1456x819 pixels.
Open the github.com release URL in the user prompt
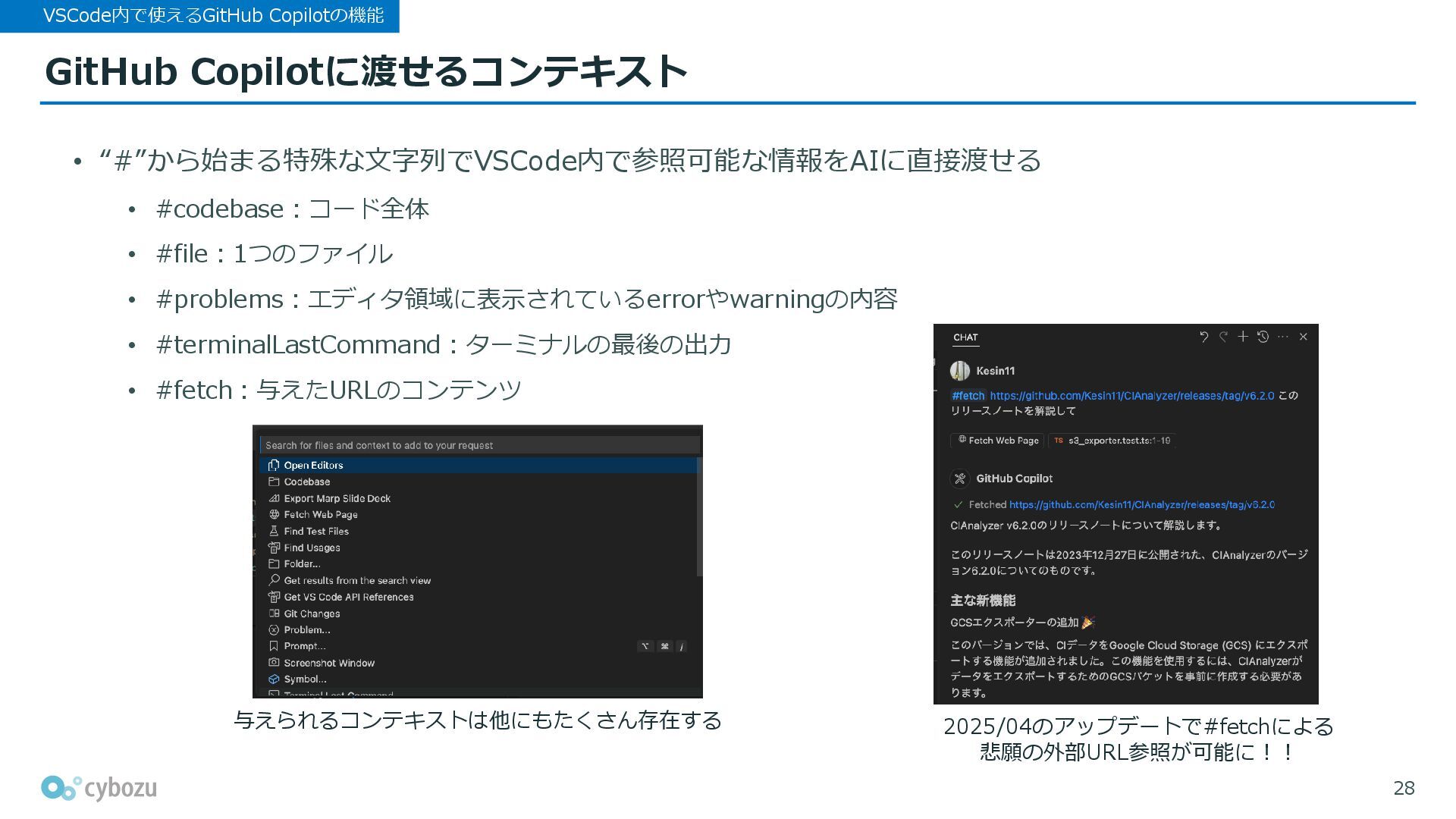(1132, 396)
